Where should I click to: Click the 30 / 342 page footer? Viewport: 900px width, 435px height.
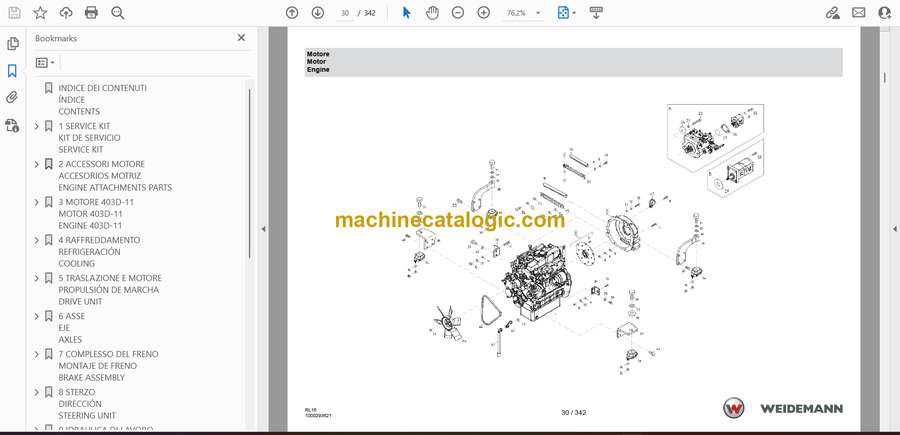point(573,412)
